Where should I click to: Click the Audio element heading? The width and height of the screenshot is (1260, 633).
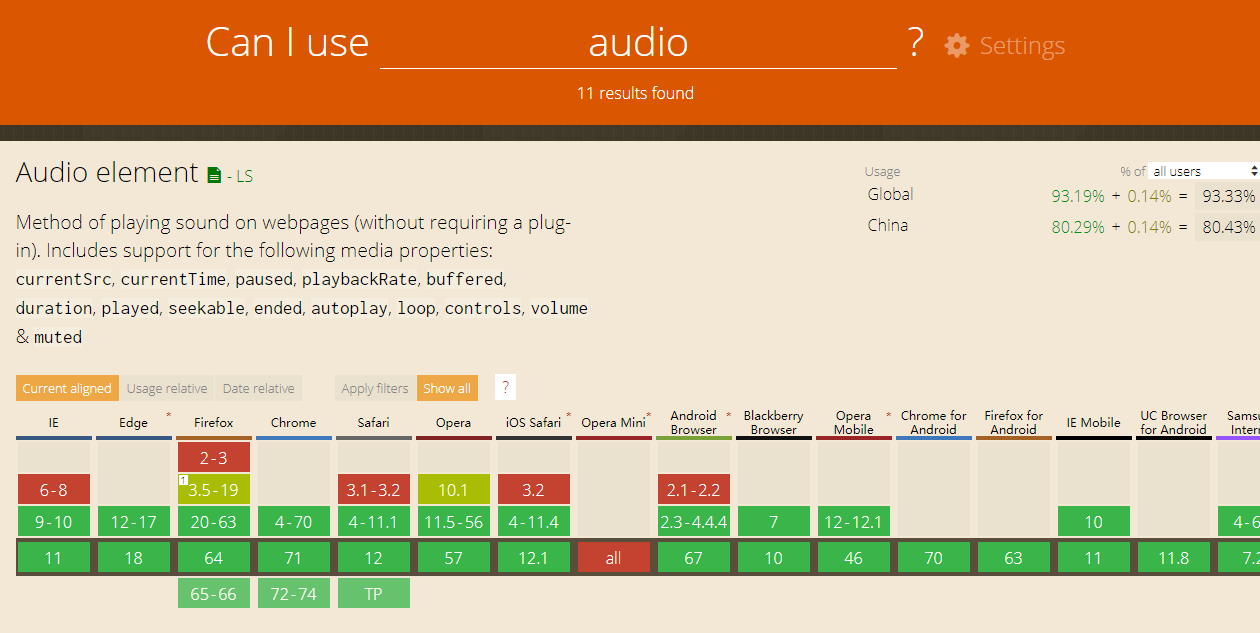(x=107, y=172)
